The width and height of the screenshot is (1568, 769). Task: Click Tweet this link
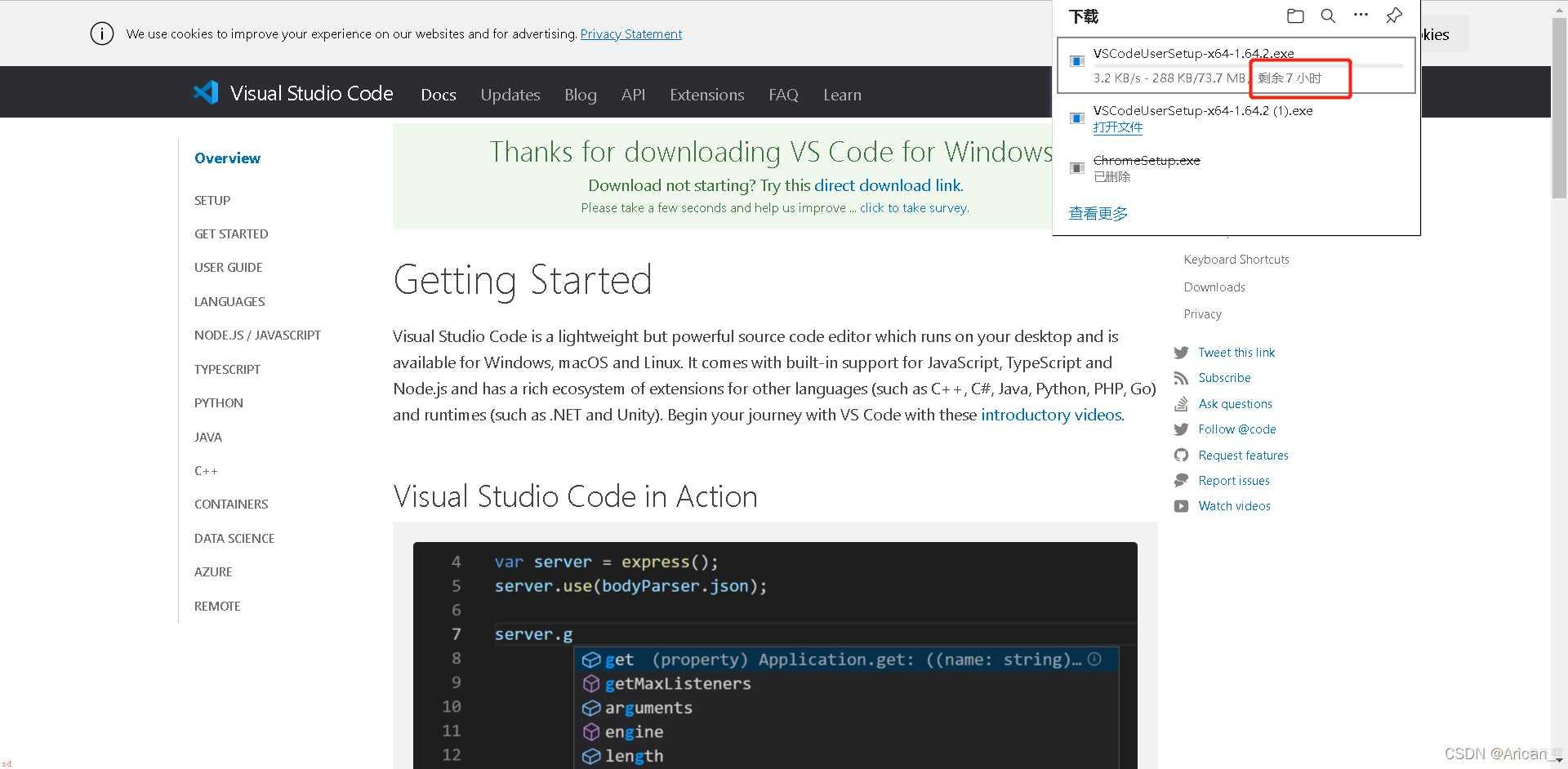1236,353
